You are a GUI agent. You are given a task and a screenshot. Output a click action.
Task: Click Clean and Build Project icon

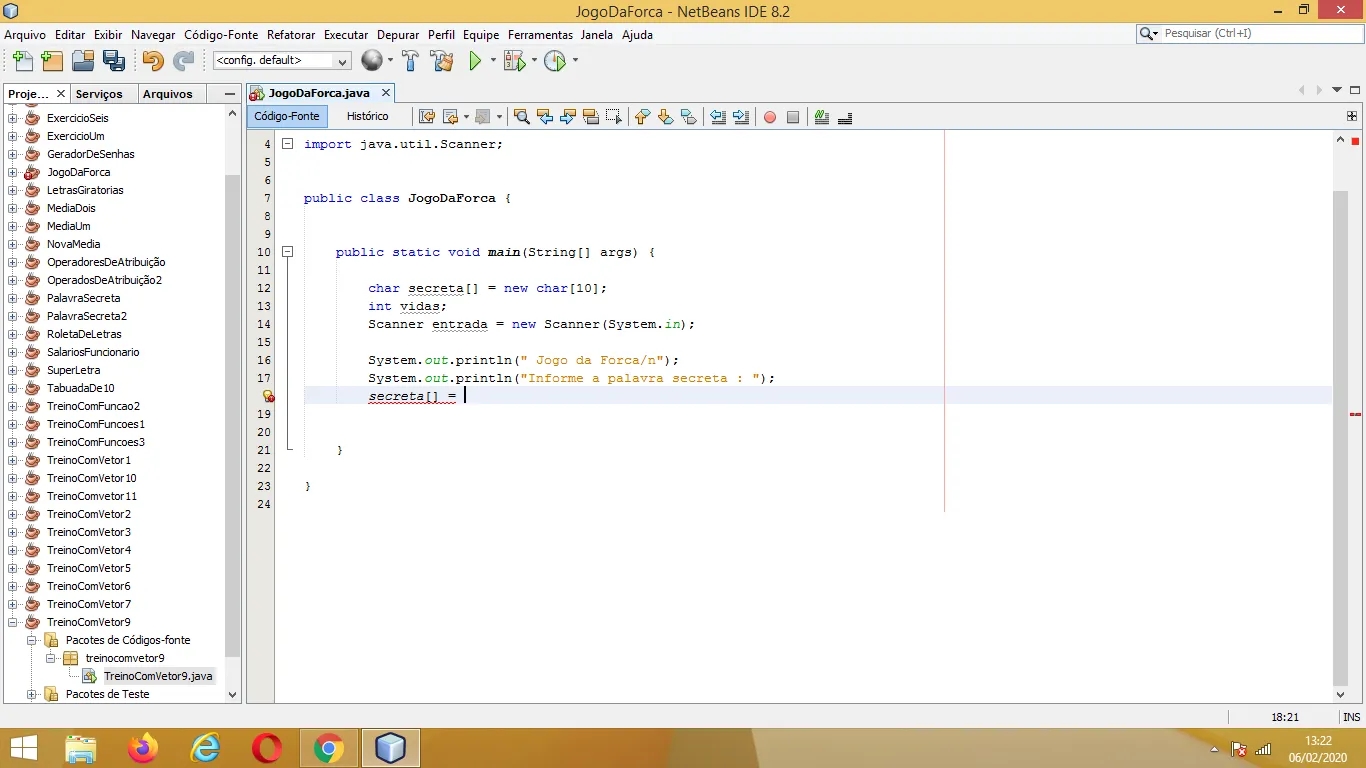tap(441, 61)
